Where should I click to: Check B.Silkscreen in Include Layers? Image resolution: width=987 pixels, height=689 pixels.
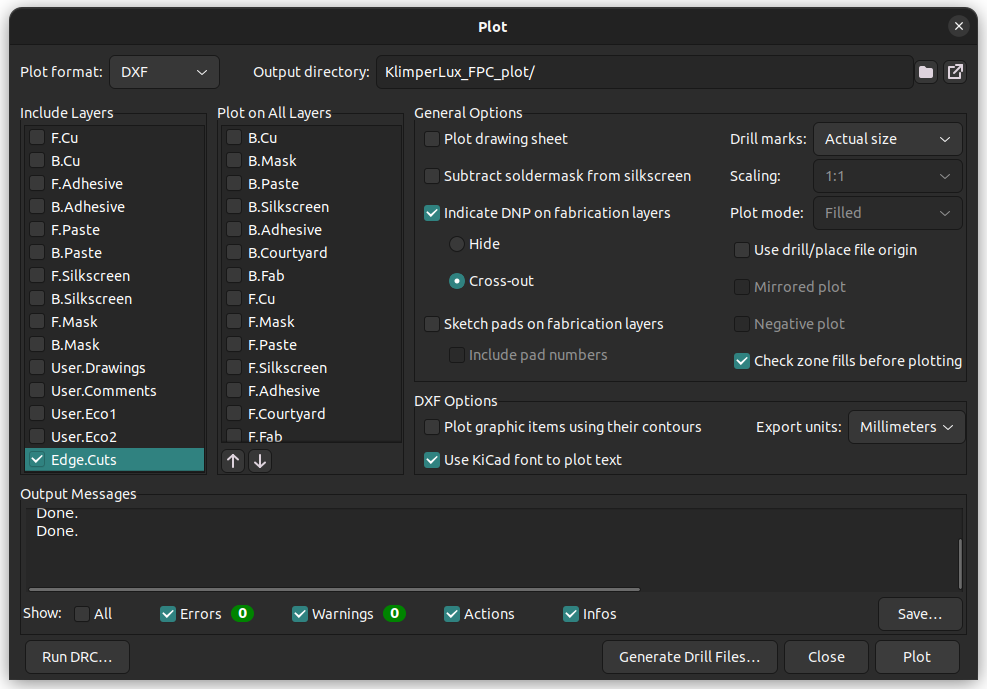coord(37,299)
